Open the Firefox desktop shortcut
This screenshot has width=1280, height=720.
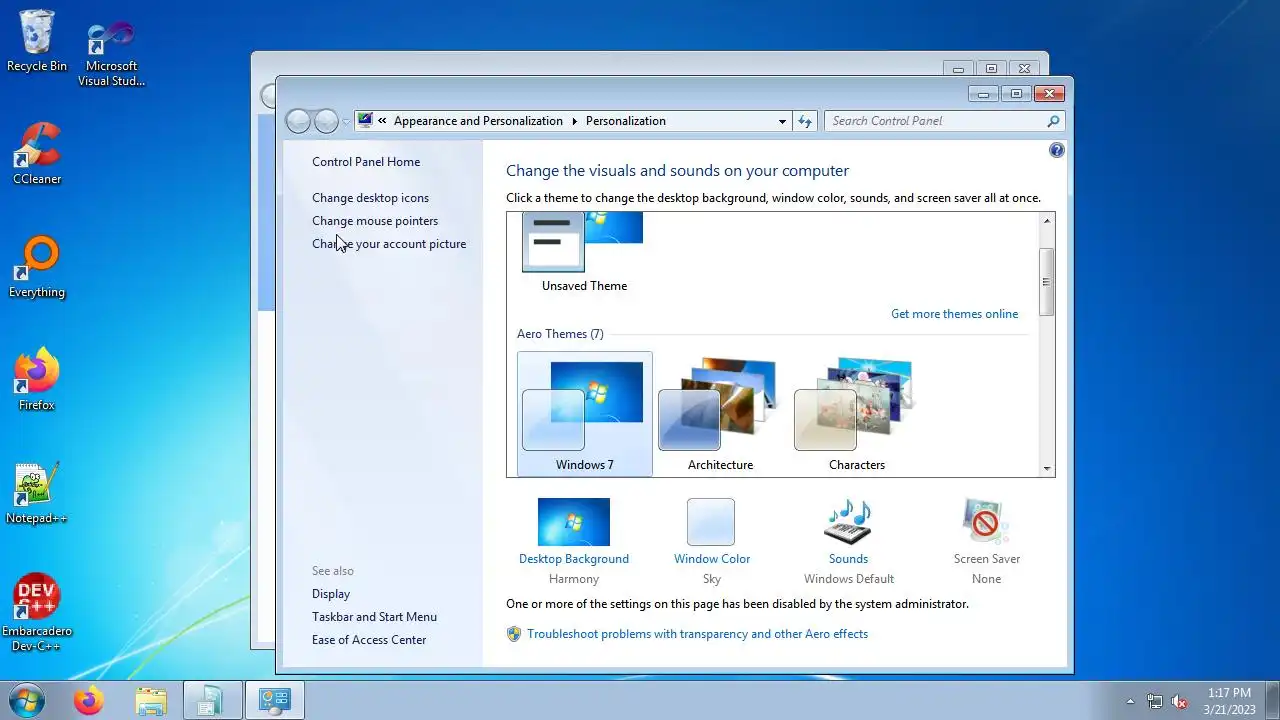pos(37,380)
